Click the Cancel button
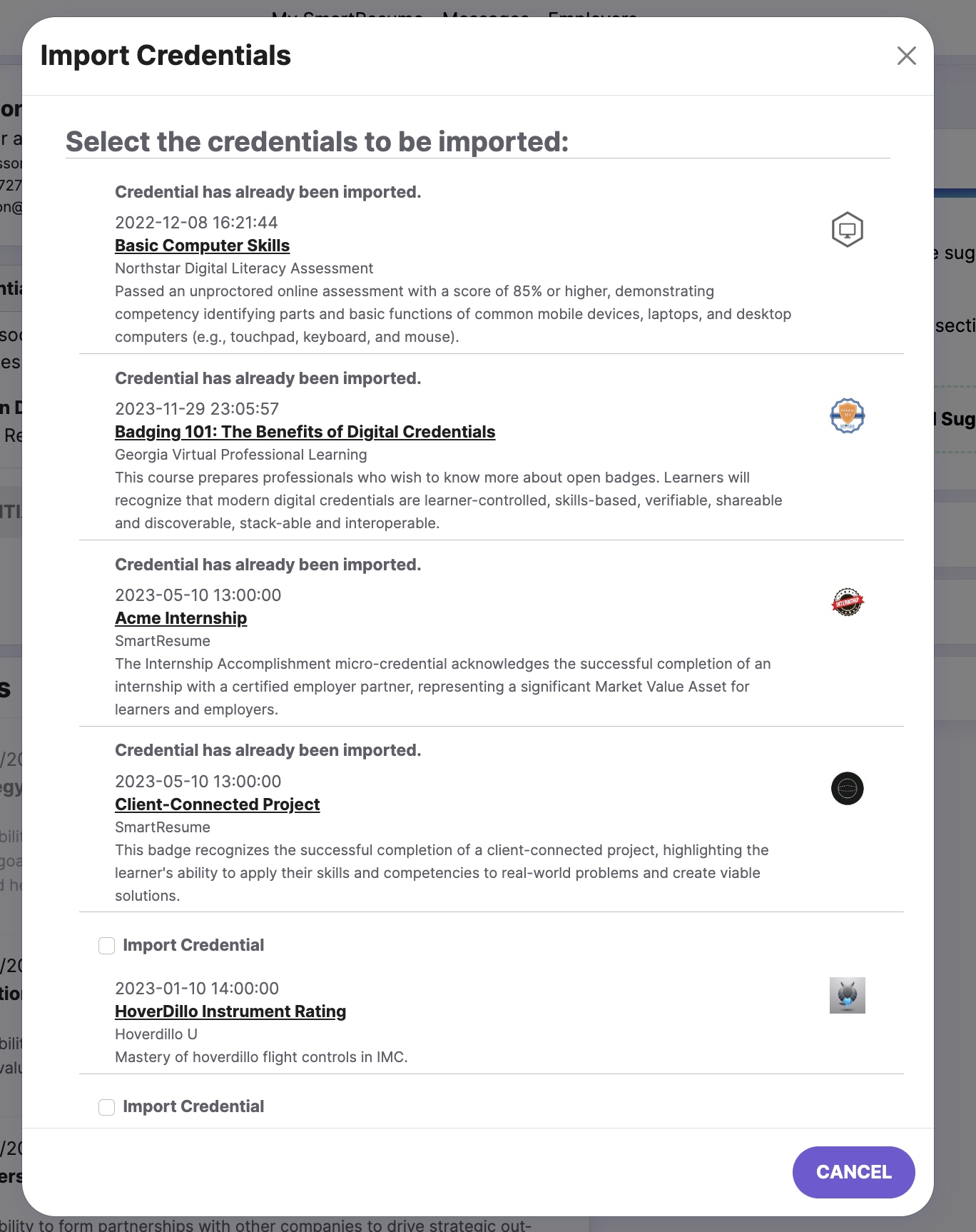The image size is (976, 1232). [853, 1172]
